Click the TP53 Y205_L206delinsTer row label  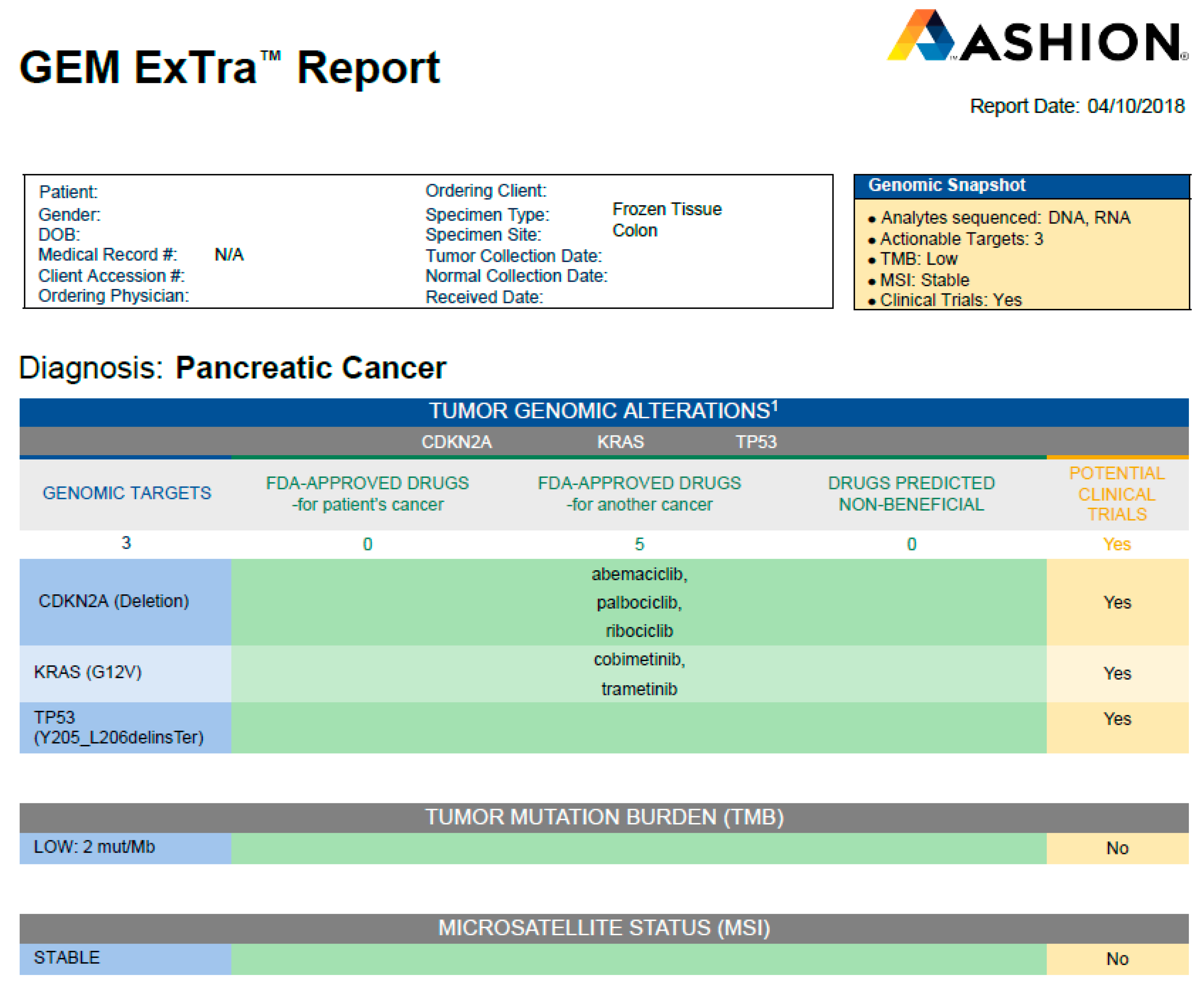pos(118,727)
